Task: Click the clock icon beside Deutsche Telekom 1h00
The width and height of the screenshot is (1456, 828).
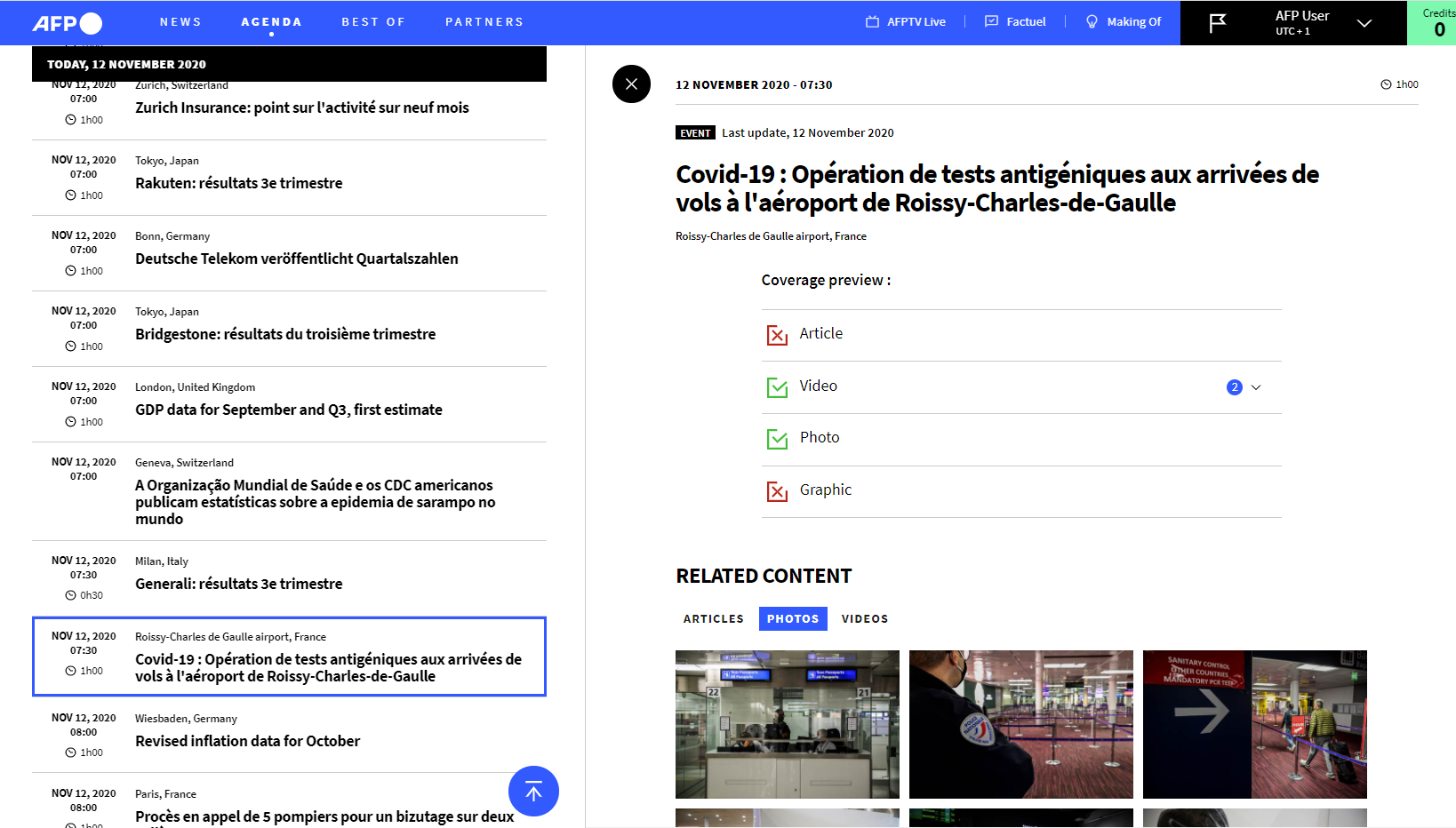Action: pyautogui.click(x=70, y=271)
